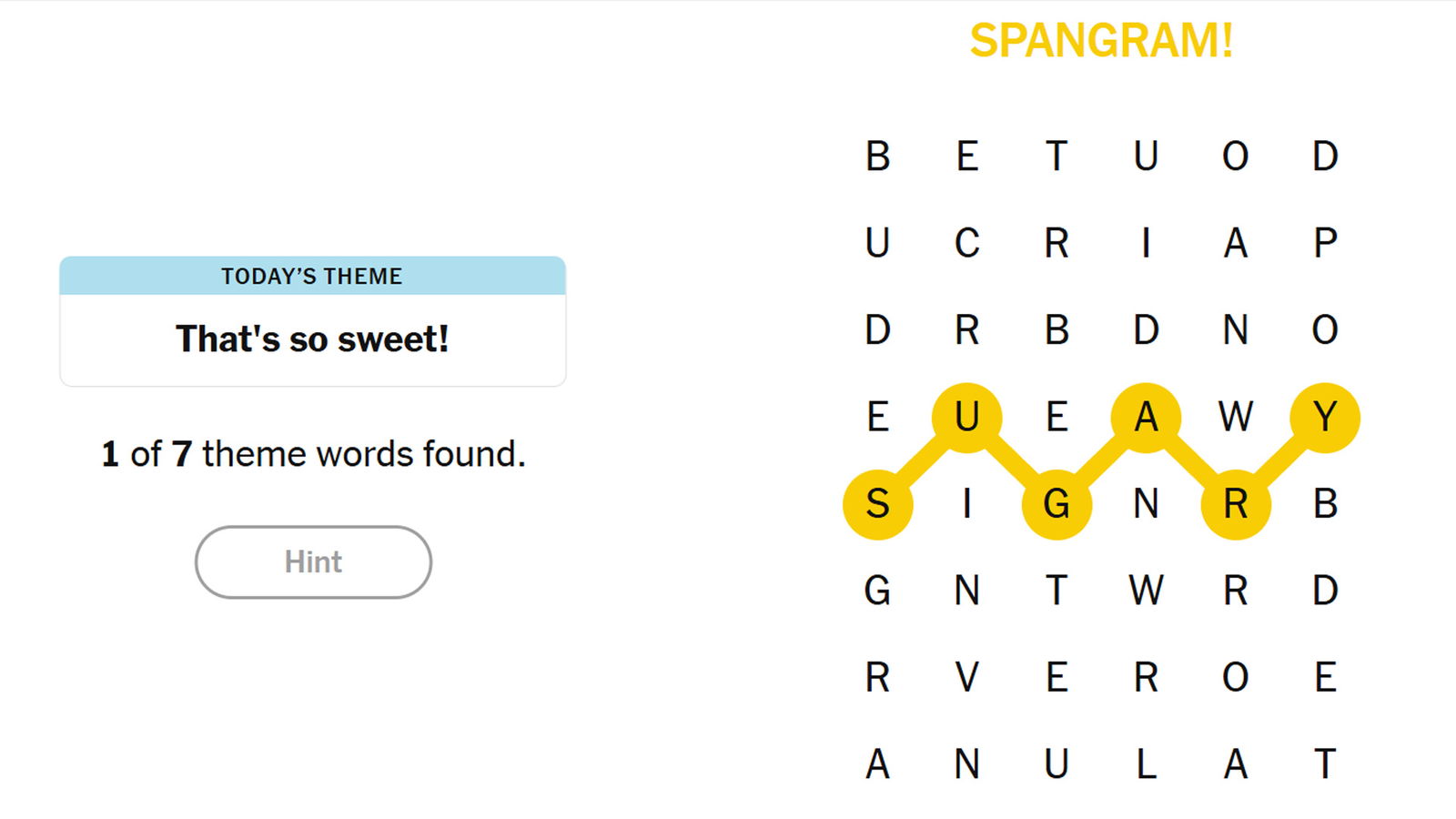Select letter T between N and W
Screen dimensions: 1456x819
pos(1056,591)
